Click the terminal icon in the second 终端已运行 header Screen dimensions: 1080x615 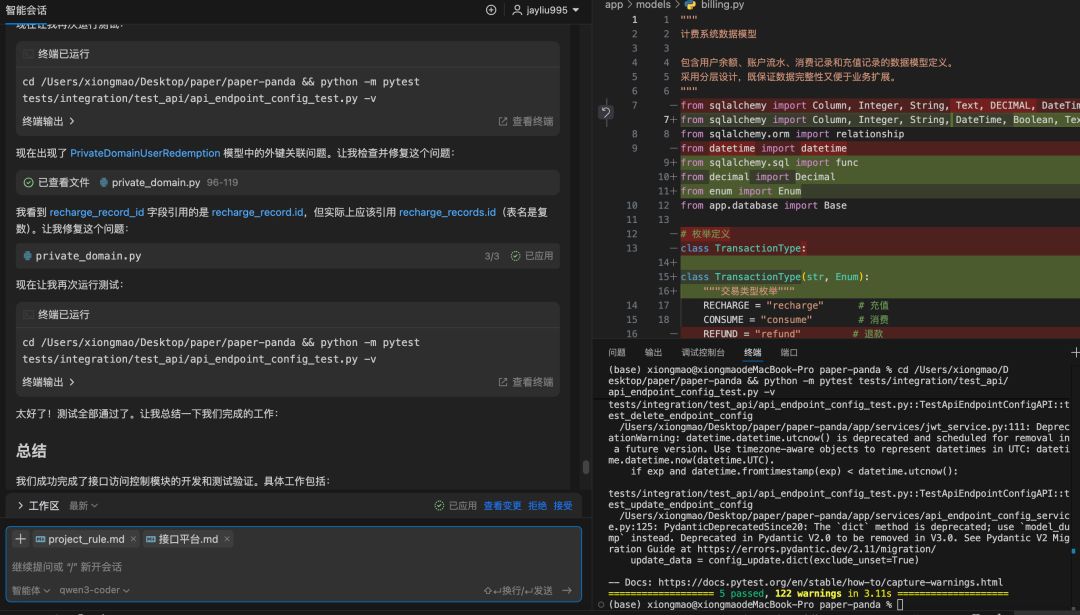pyautogui.click(x=28, y=314)
